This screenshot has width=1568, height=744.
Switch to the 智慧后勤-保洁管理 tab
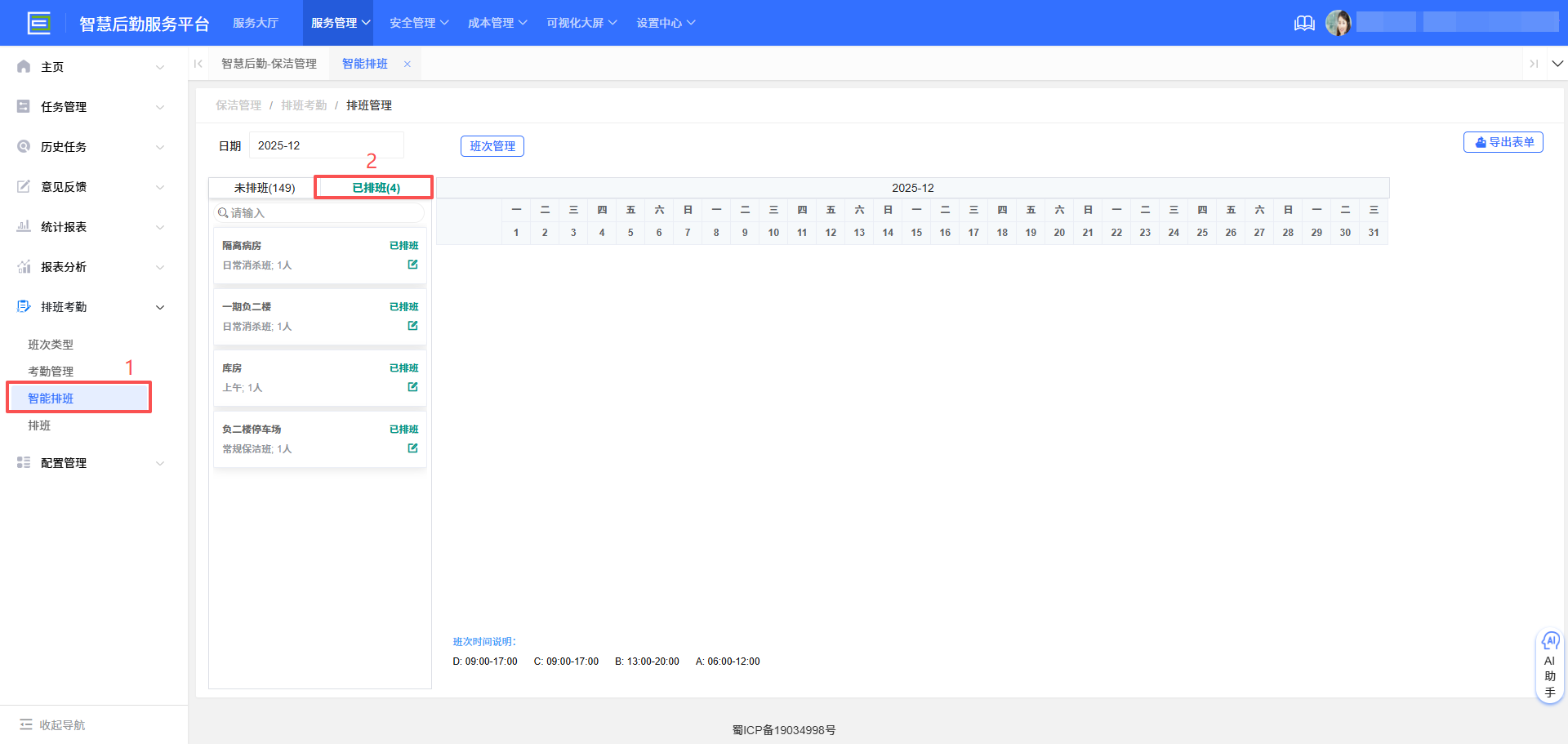269,63
